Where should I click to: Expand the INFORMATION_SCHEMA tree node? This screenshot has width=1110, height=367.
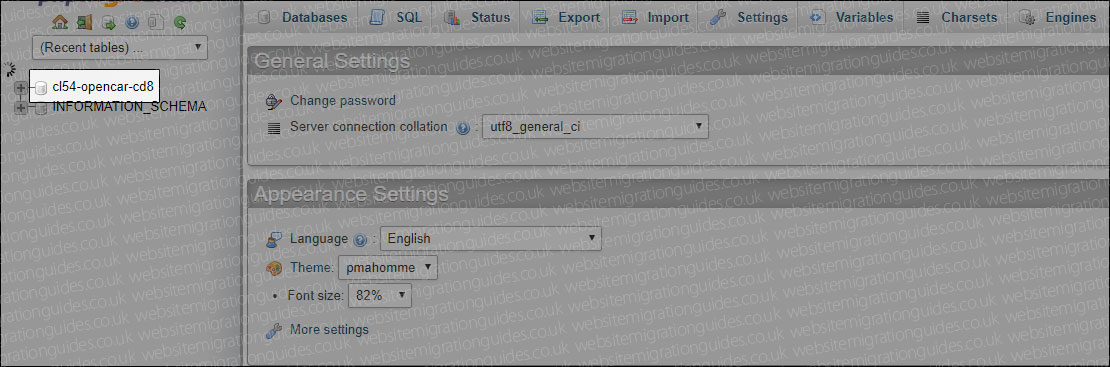tap(21, 108)
